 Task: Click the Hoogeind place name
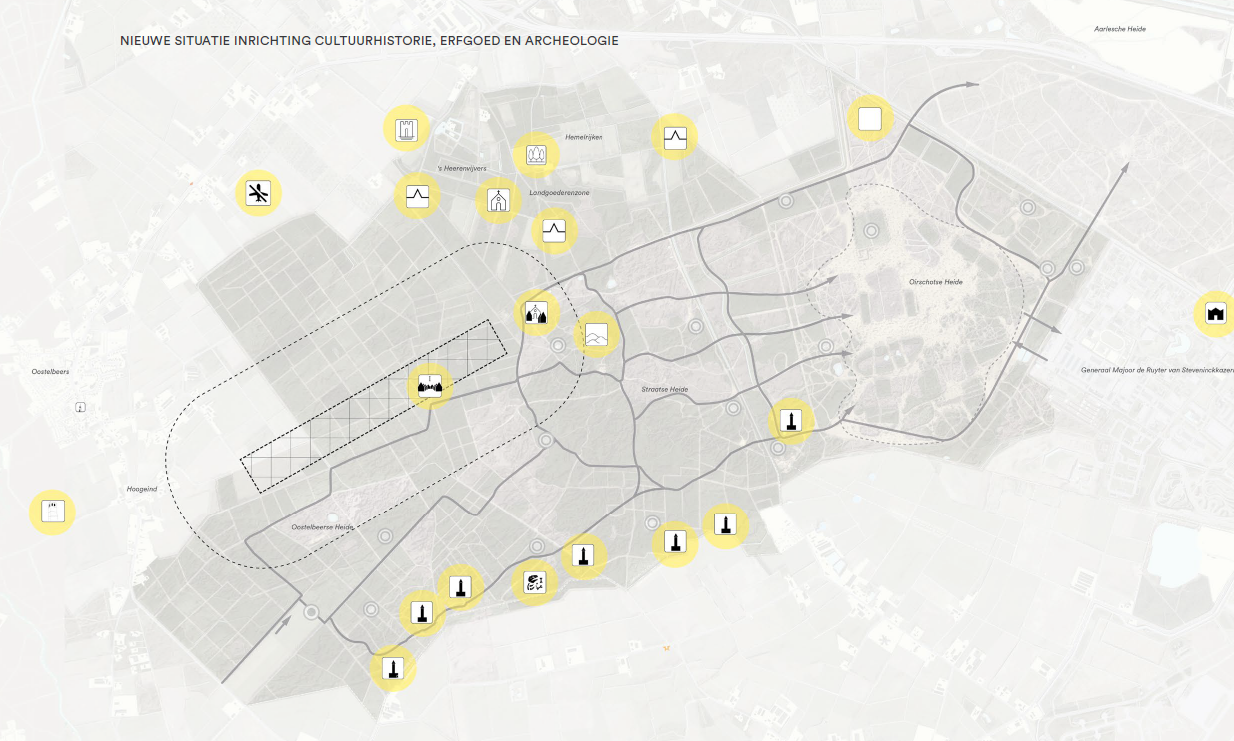[x=142, y=489]
